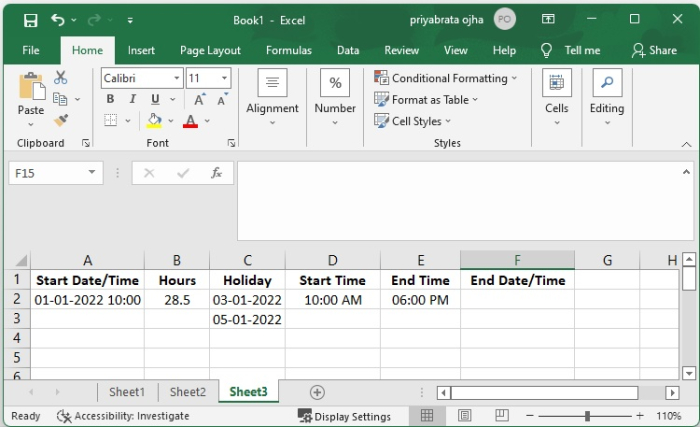Click the zoom slider handle
The image size is (700, 427).
[588, 416]
